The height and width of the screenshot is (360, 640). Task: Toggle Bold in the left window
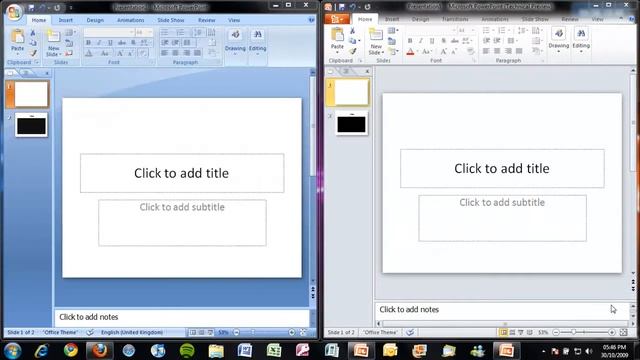(88, 43)
